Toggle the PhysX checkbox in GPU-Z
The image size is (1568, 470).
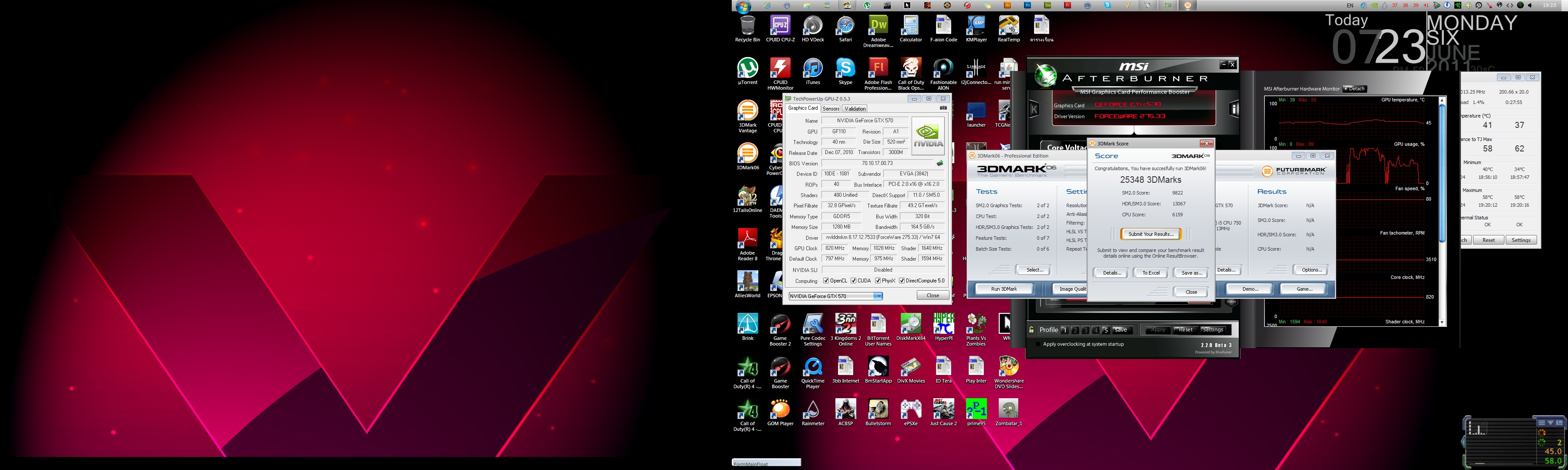pyautogui.click(x=879, y=281)
